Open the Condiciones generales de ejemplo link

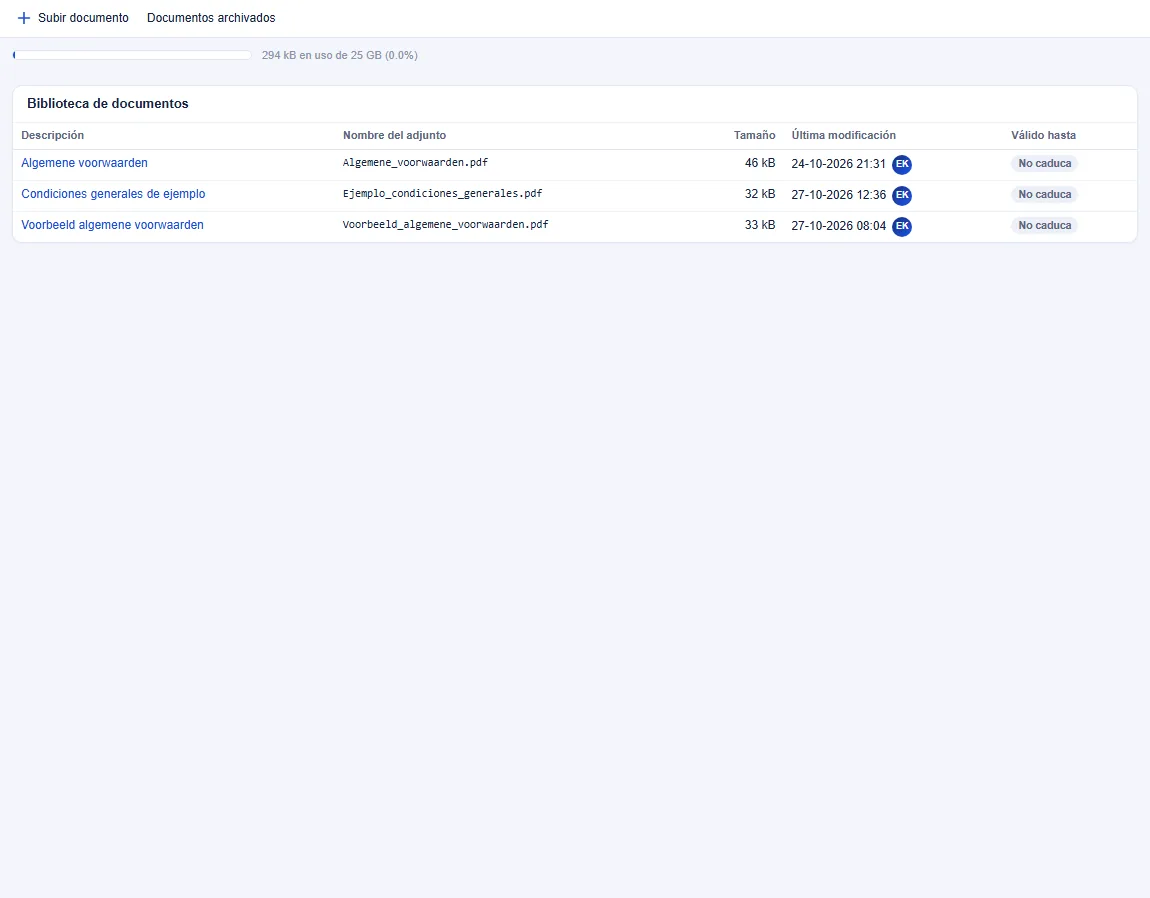[113, 194]
